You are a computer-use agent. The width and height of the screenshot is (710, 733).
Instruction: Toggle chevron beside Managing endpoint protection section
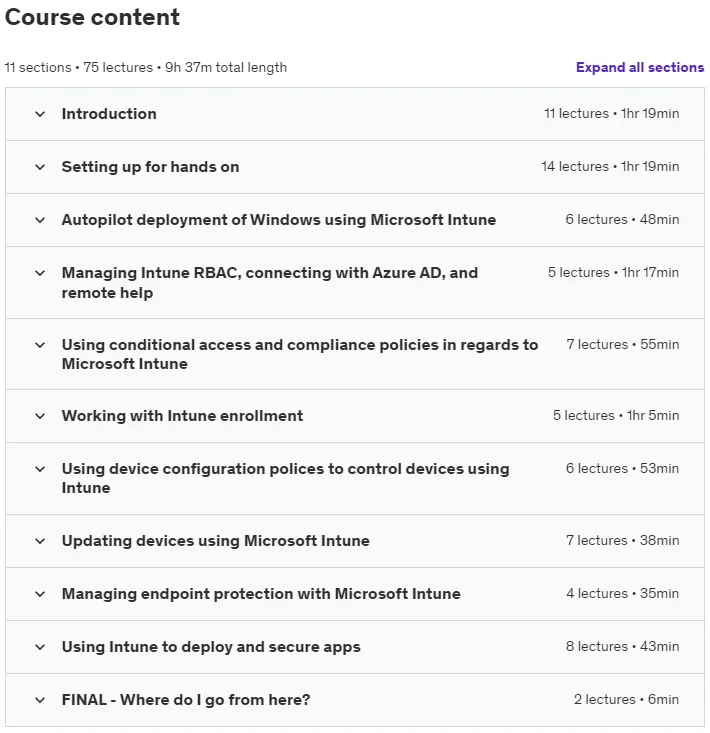point(40,594)
